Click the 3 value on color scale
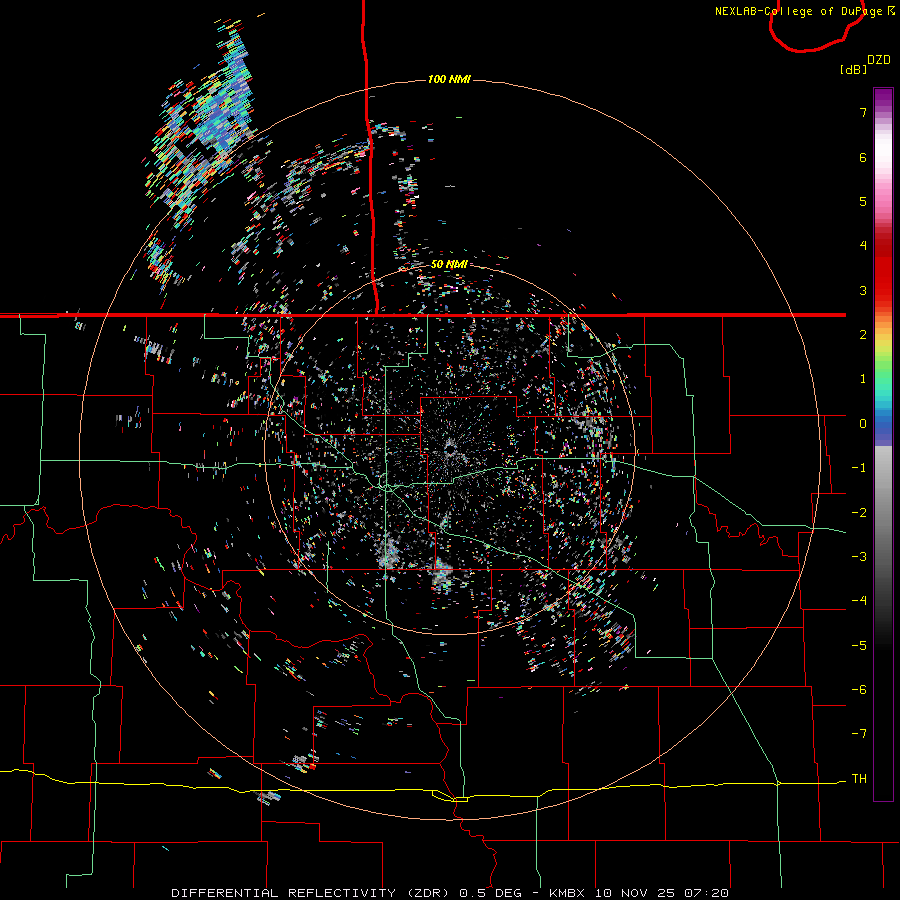The image size is (900, 900). tap(863, 290)
